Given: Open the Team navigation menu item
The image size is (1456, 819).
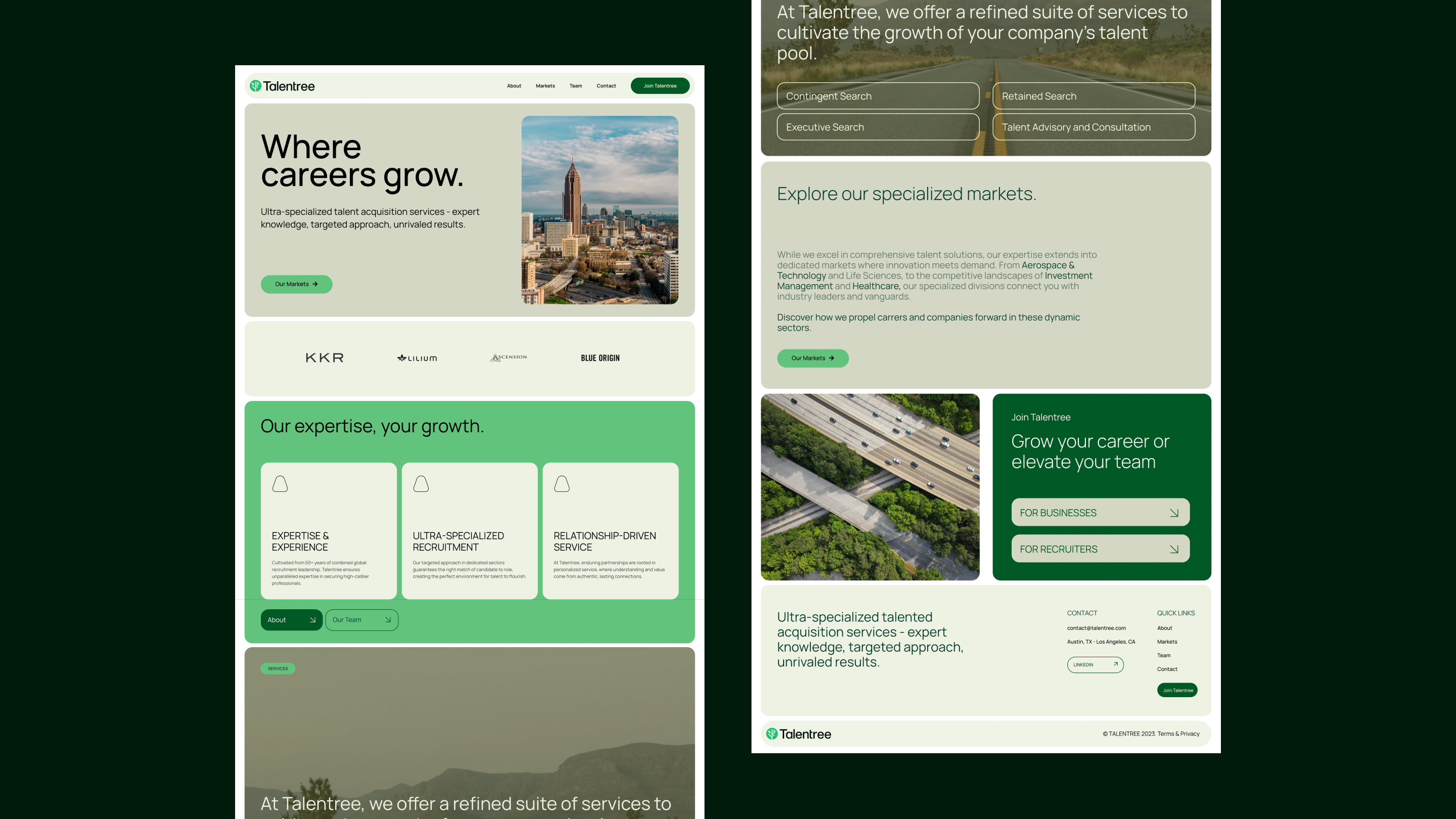Looking at the screenshot, I should [575, 86].
